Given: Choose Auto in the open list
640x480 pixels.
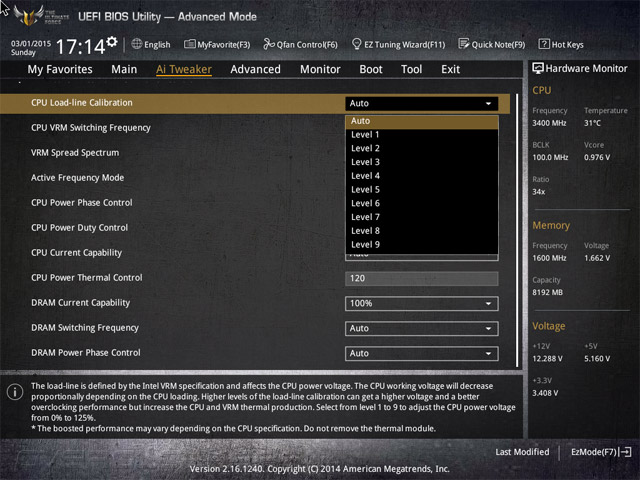Looking at the screenshot, I should (422, 121).
